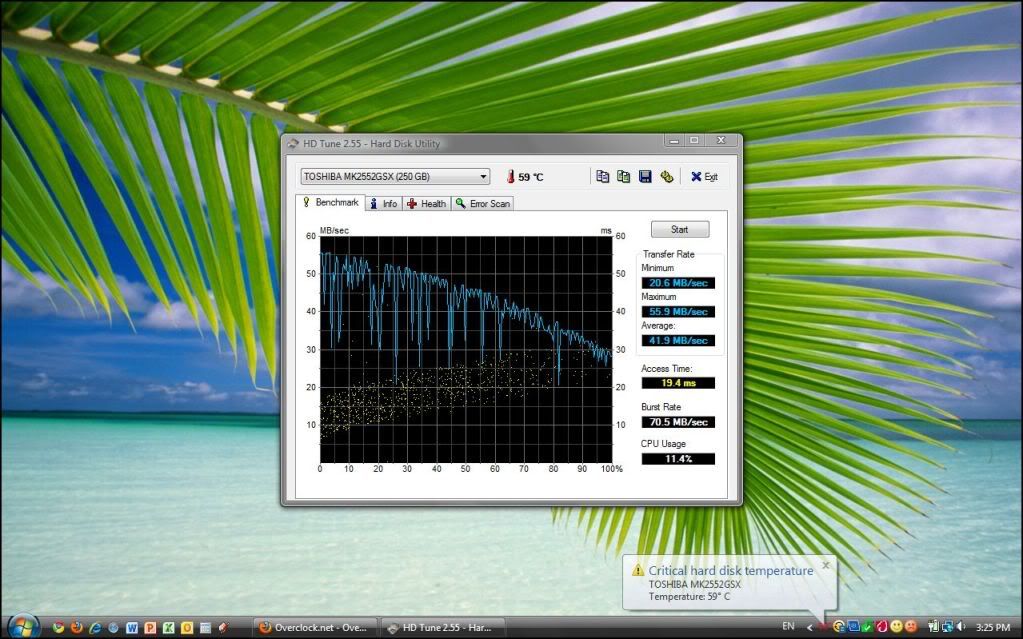Copy screenshot to clipboard in HD Tune
This screenshot has width=1023, height=639.
pos(623,176)
